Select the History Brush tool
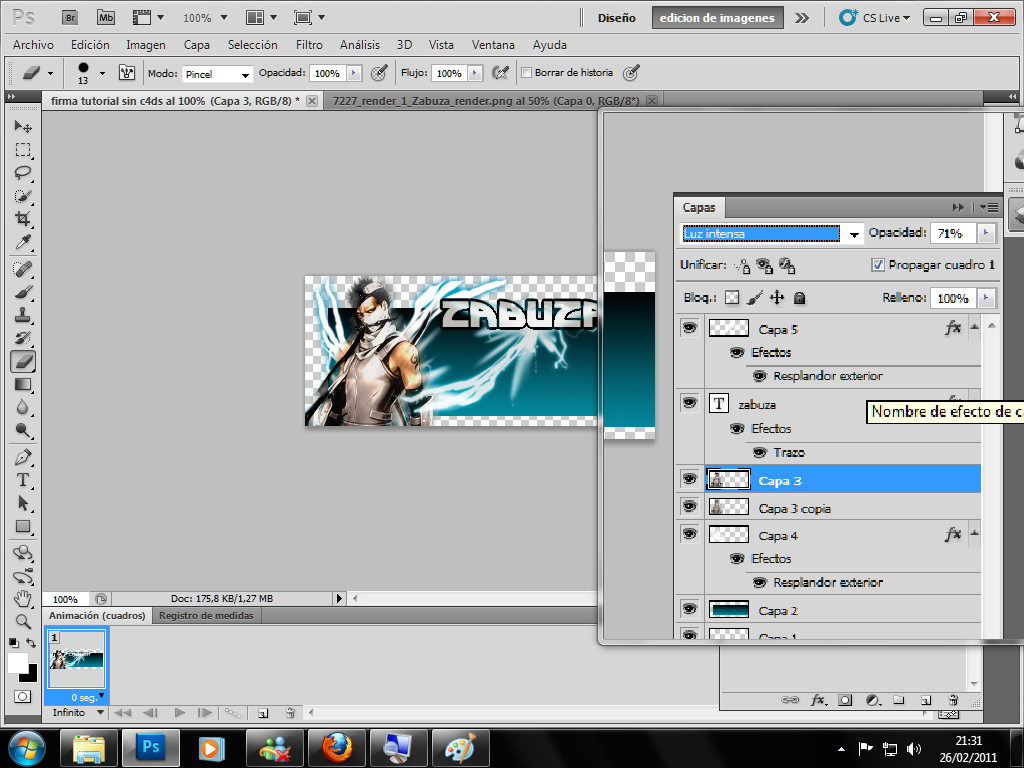The image size is (1024, 768). (x=23, y=338)
